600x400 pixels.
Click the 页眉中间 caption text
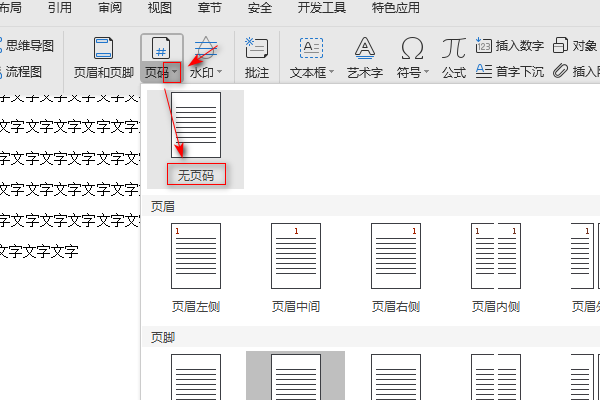(x=296, y=307)
